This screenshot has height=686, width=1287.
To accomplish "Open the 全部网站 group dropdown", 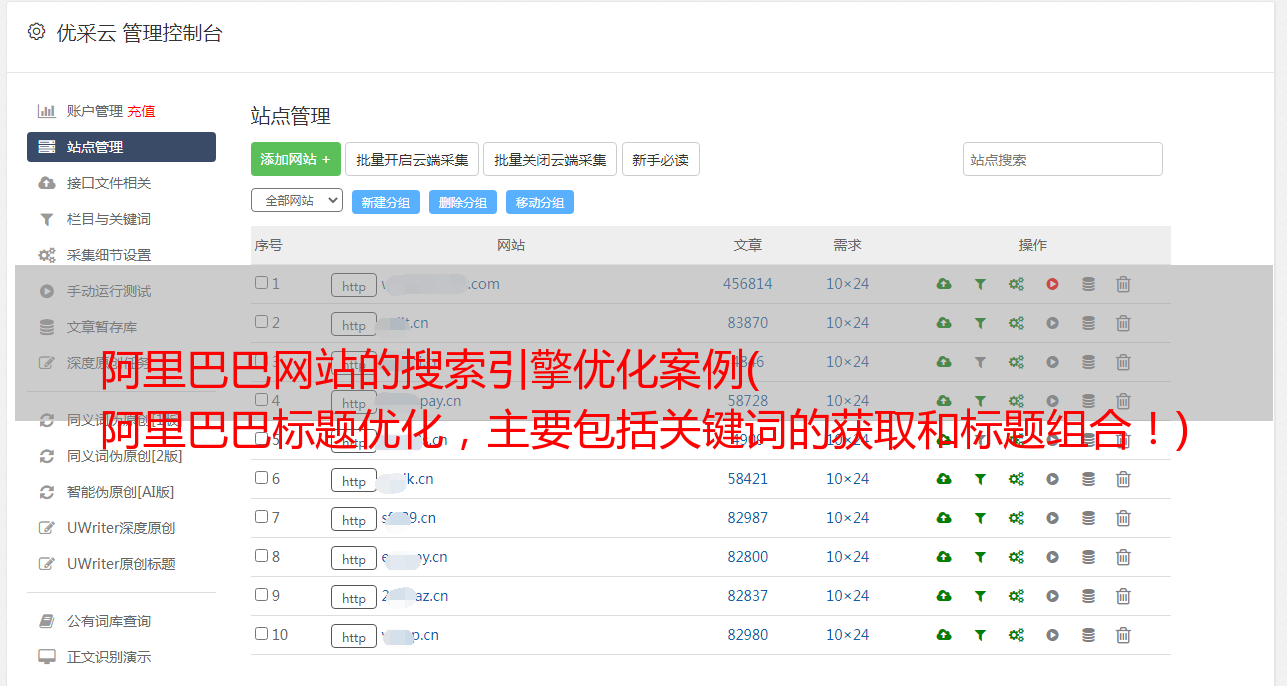I will (297, 201).
